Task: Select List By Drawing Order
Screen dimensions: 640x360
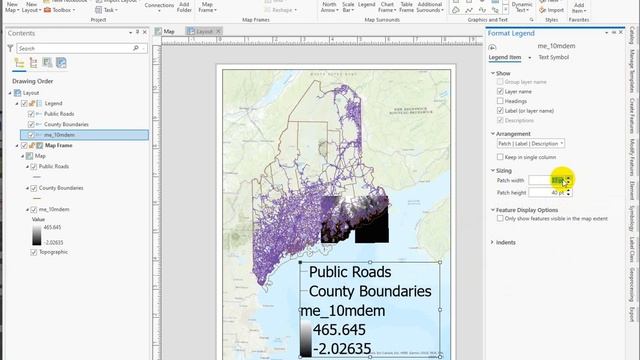Action: pos(19,63)
